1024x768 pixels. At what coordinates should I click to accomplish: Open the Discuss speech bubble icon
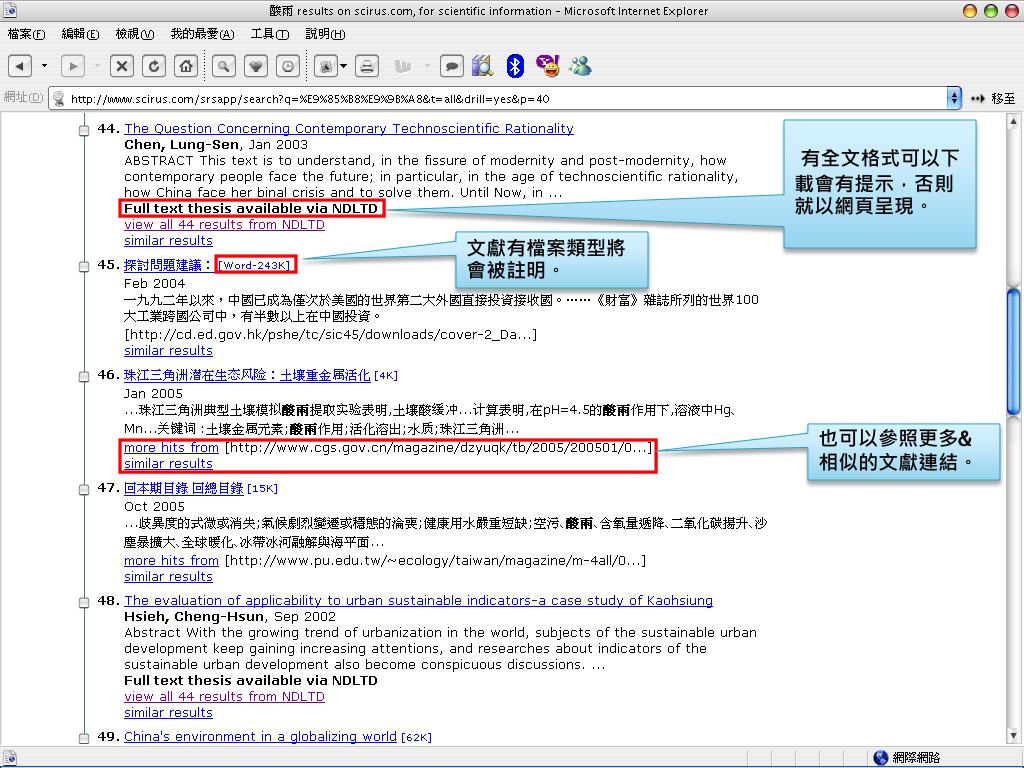[451, 66]
